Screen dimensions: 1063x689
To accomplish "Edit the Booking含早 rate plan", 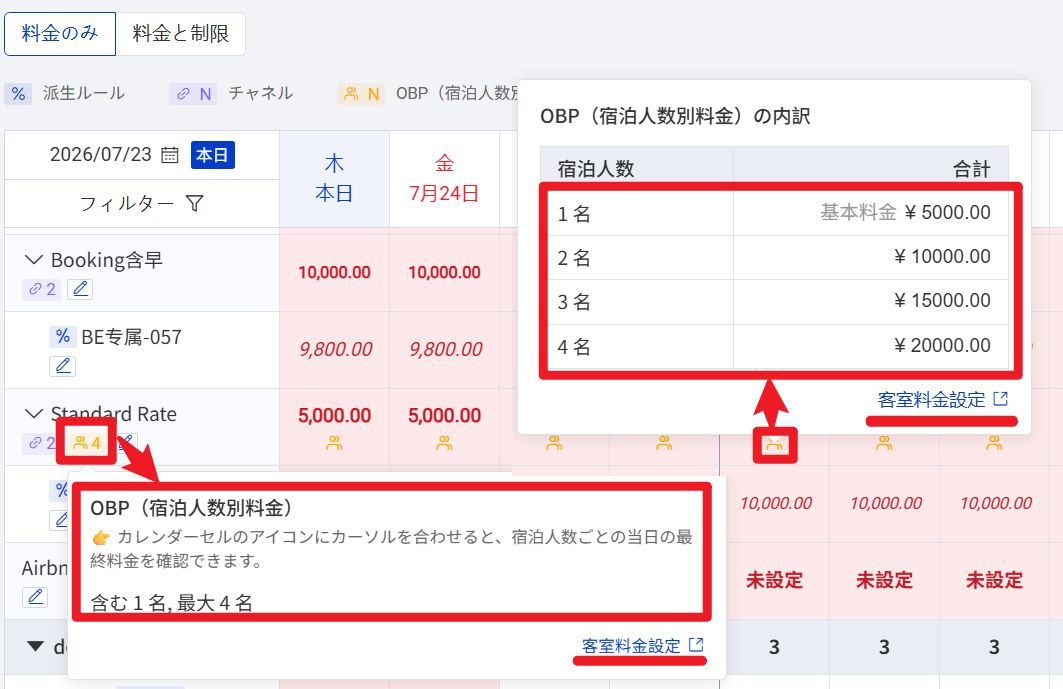I will tap(80, 290).
